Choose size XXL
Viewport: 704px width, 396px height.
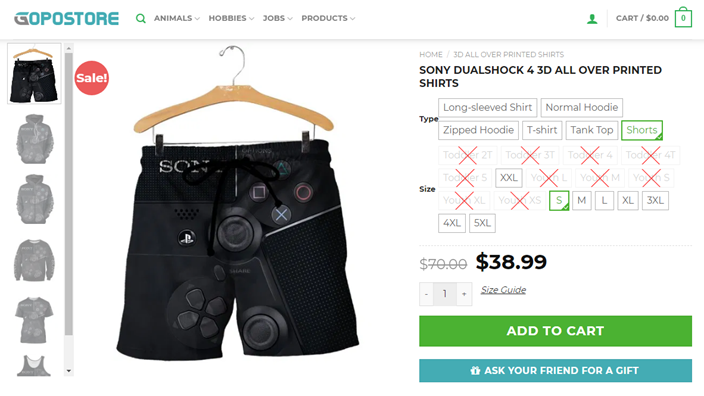(x=509, y=178)
